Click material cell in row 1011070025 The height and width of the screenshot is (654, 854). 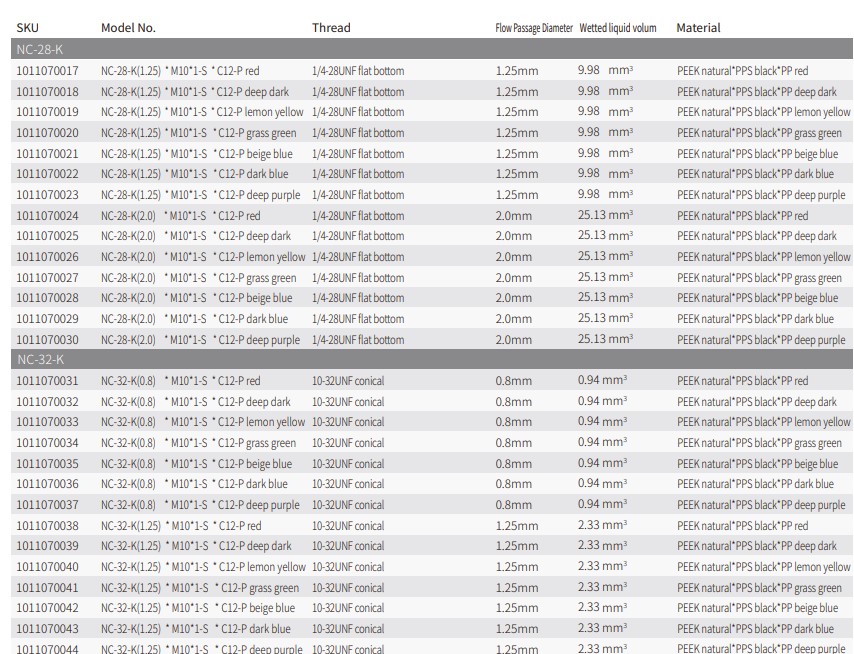pyautogui.click(x=757, y=236)
